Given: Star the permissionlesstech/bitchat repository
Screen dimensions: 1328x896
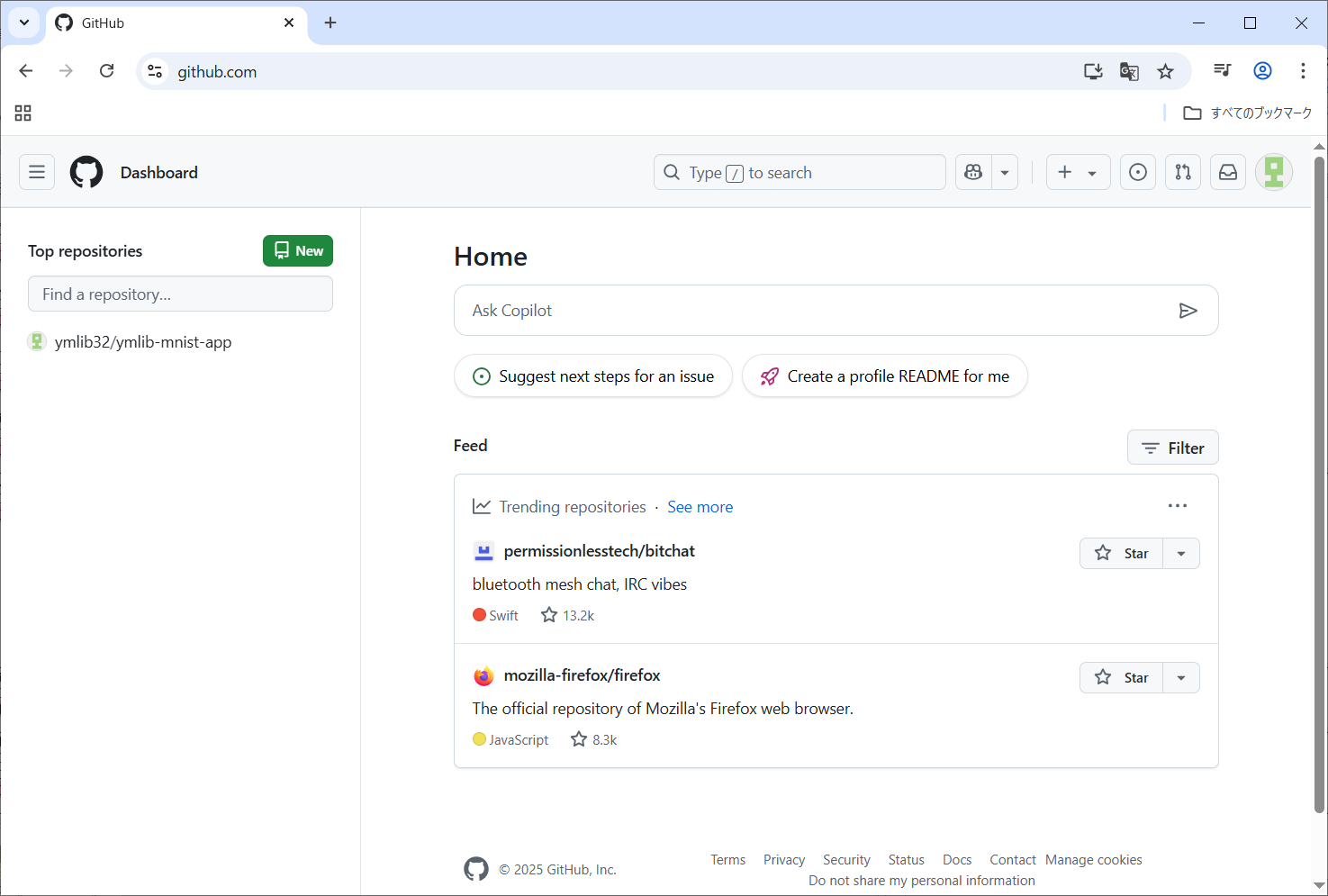Looking at the screenshot, I should tap(1122, 553).
